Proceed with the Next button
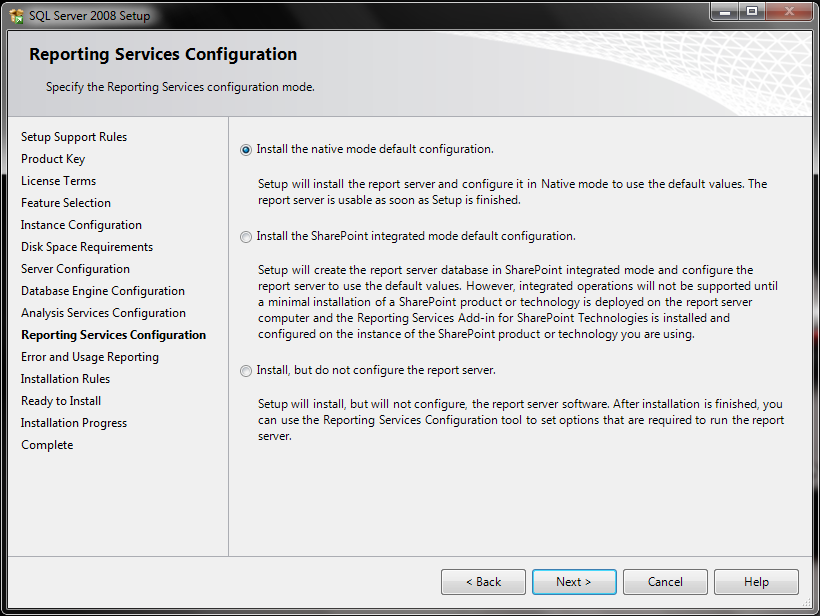This screenshot has height=616, width=820. point(574,582)
